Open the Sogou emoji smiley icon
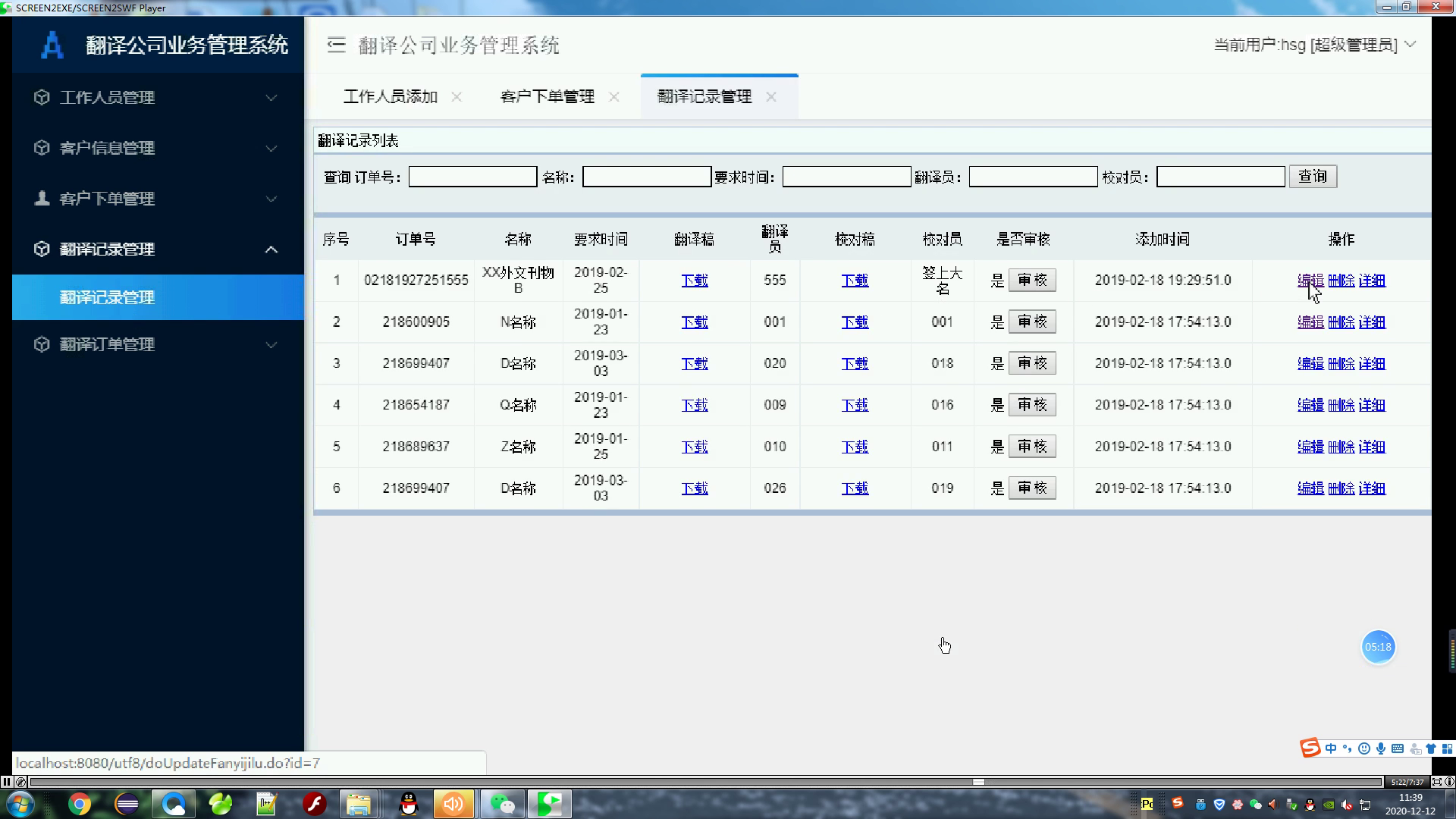The image size is (1456, 819). click(1364, 748)
